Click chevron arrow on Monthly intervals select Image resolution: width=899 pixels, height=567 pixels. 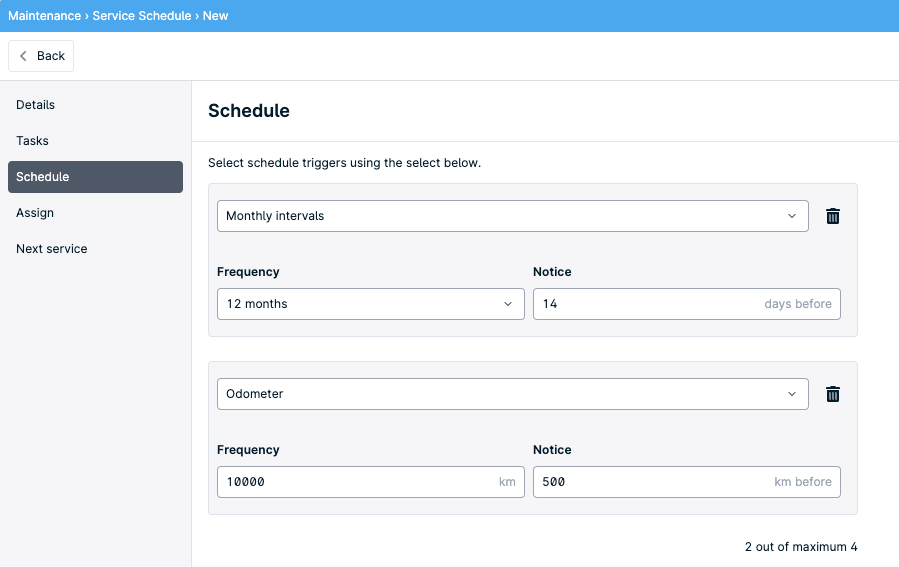tap(792, 216)
